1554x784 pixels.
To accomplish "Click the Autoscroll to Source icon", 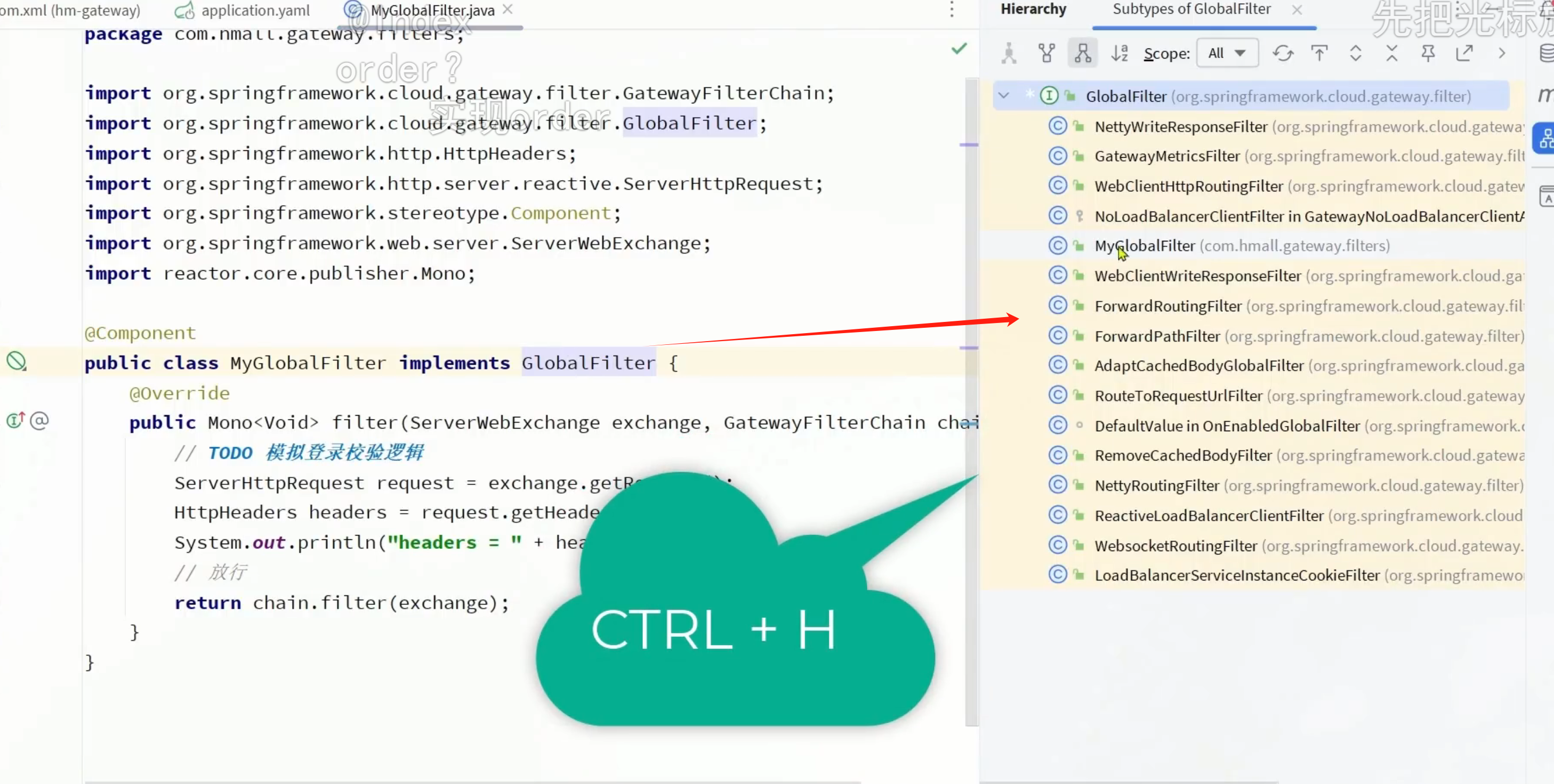I will pos(1319,54).
